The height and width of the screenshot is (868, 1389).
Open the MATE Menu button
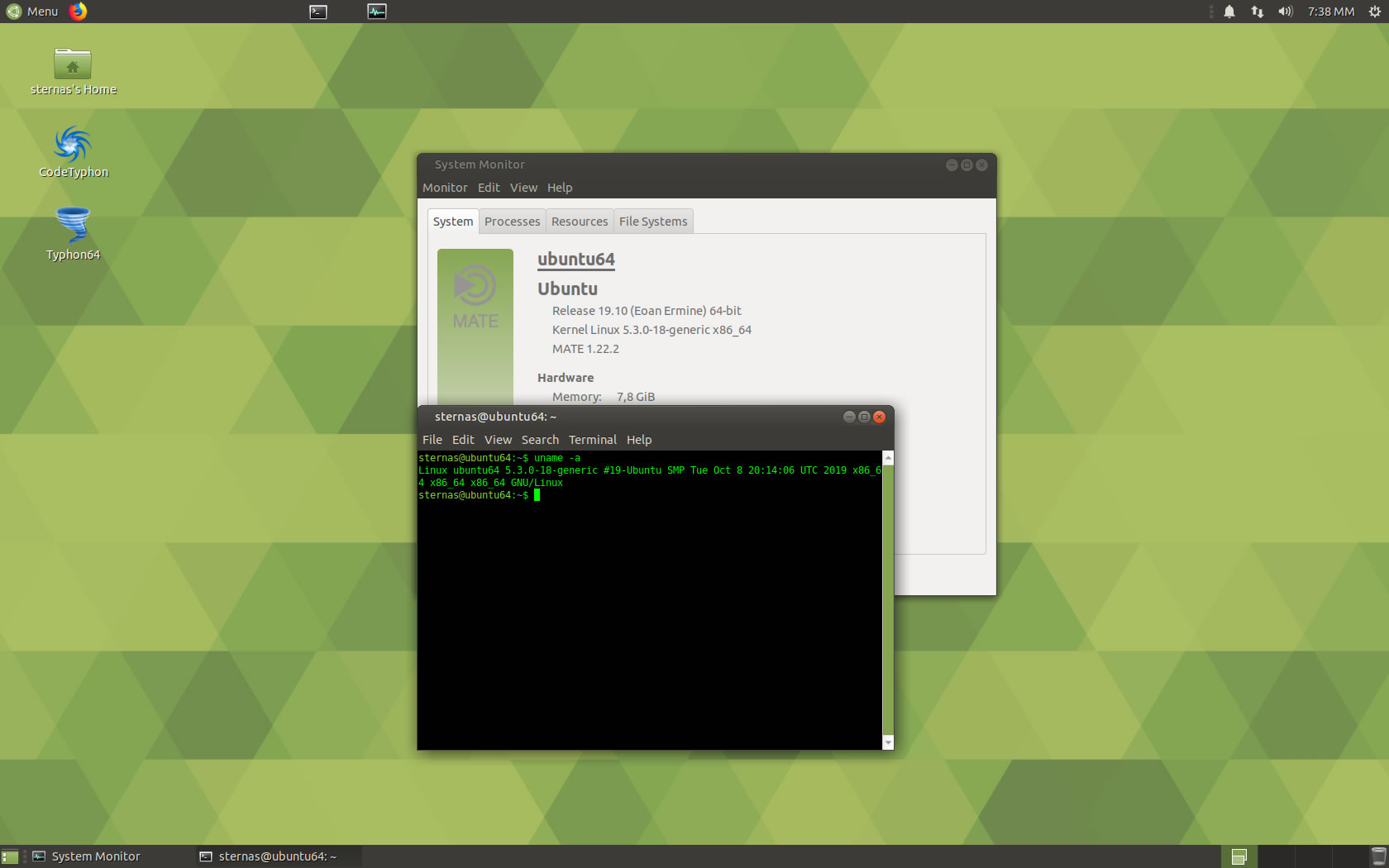point(31,12)
